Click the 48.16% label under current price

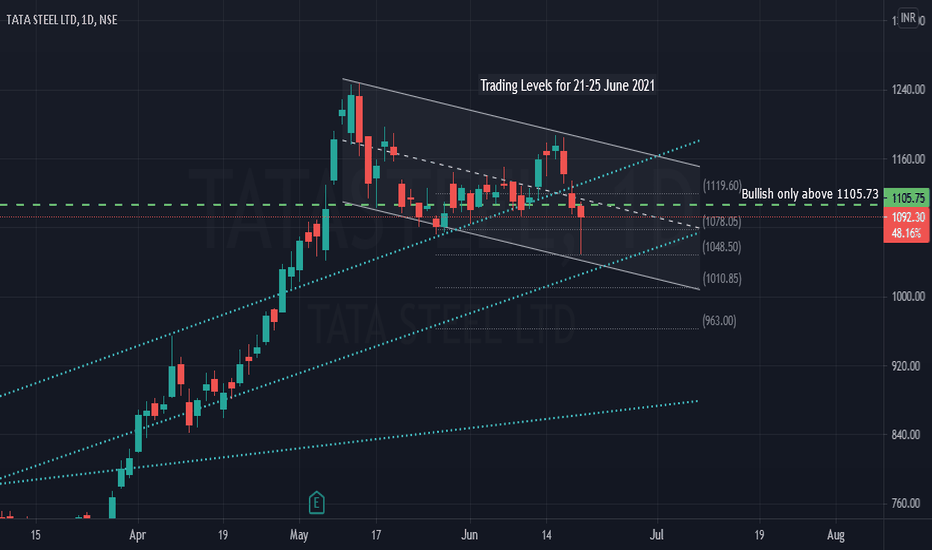(x=907, y=233)
